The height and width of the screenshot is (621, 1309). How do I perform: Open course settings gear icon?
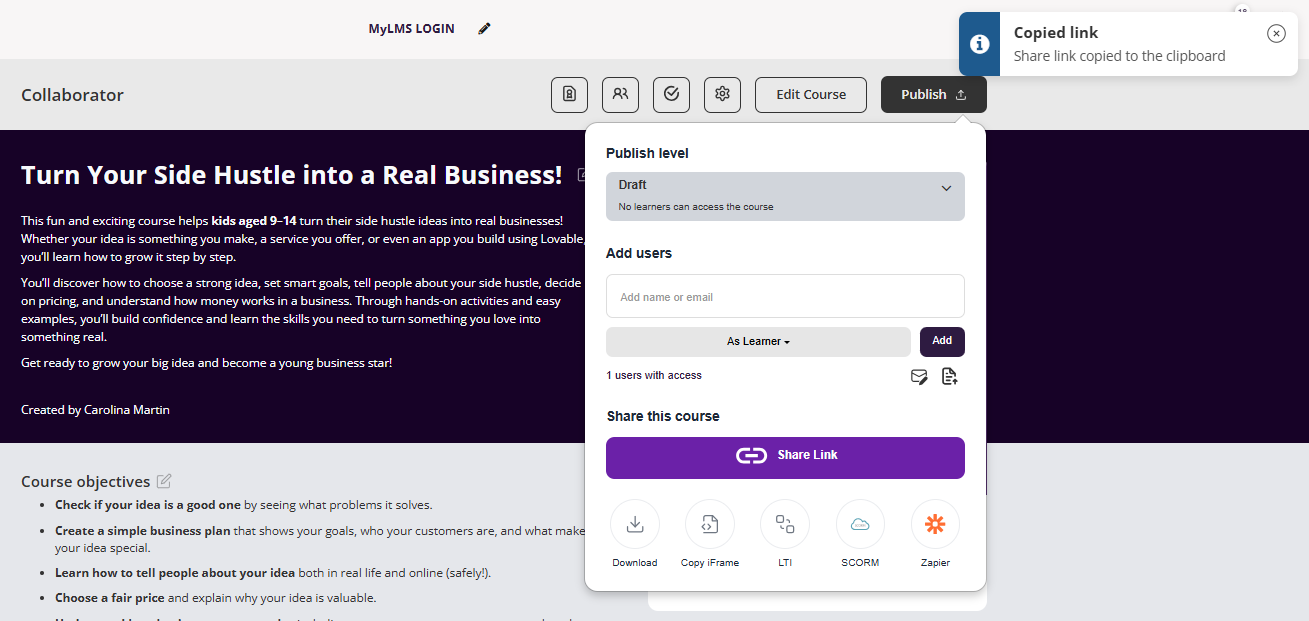722,95
